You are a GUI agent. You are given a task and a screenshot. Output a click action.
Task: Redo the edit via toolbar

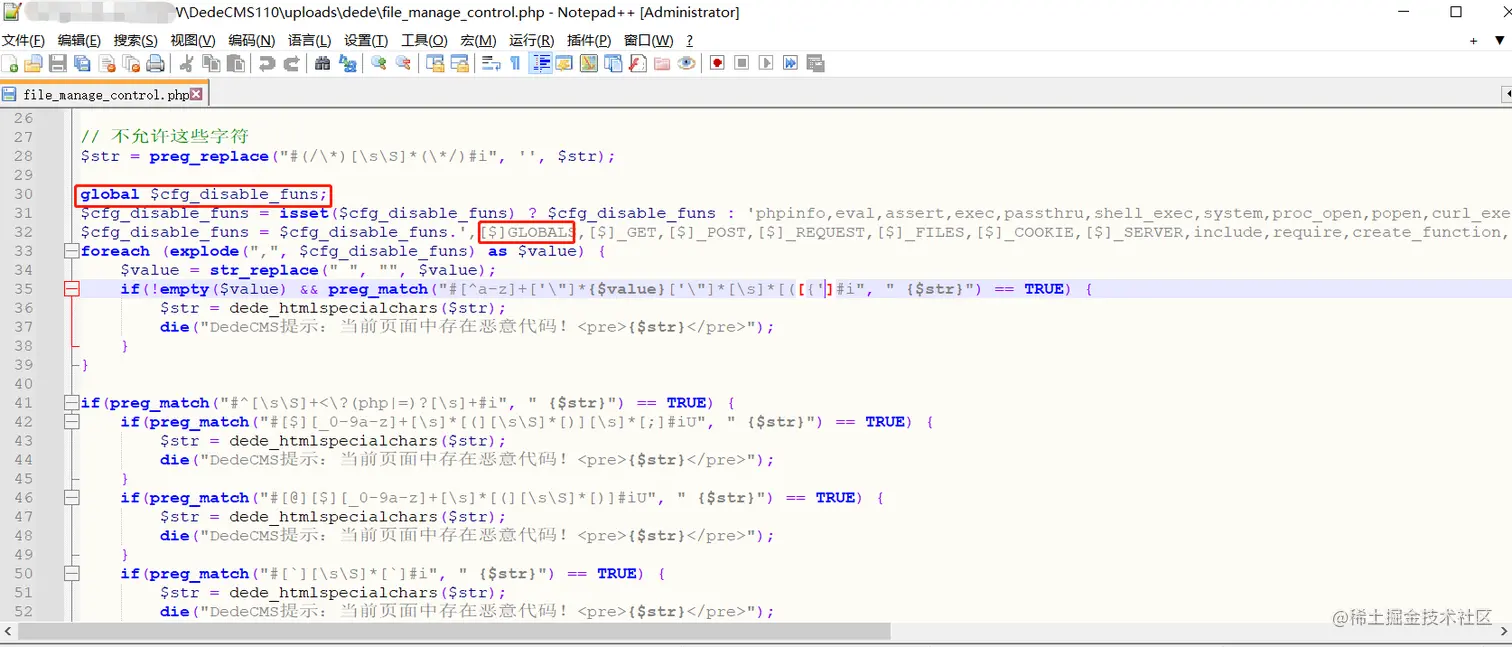tap(292, 63)
